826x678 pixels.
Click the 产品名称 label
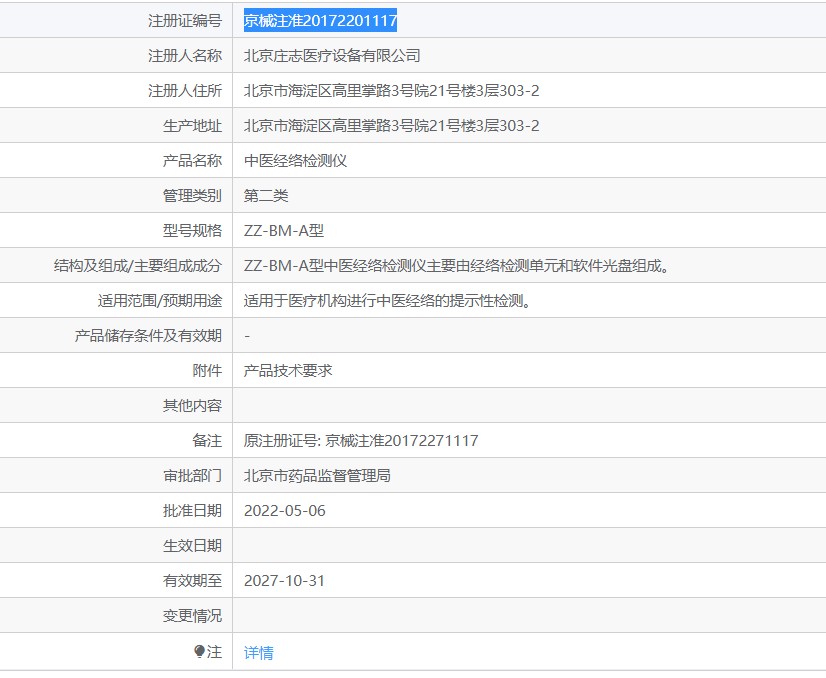point(192,161)
